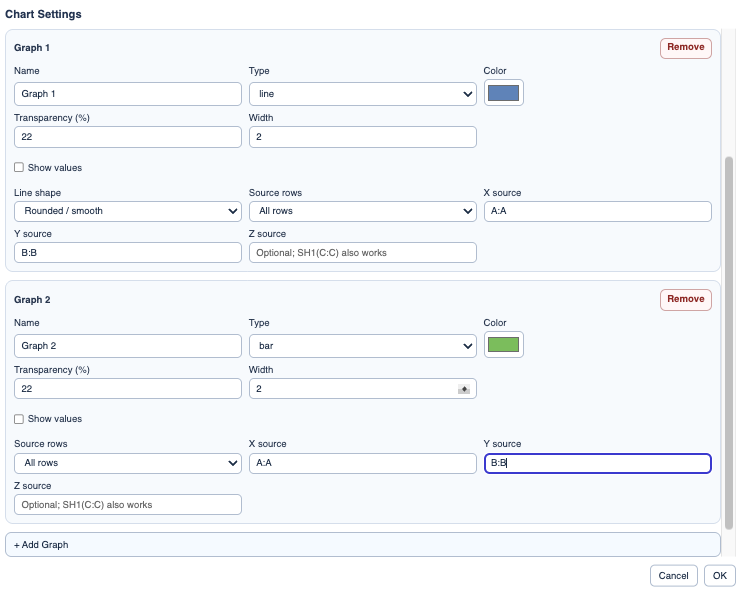Click Graph 2 section heading
Screen dimensions: 744x593
tap(32, 300)
